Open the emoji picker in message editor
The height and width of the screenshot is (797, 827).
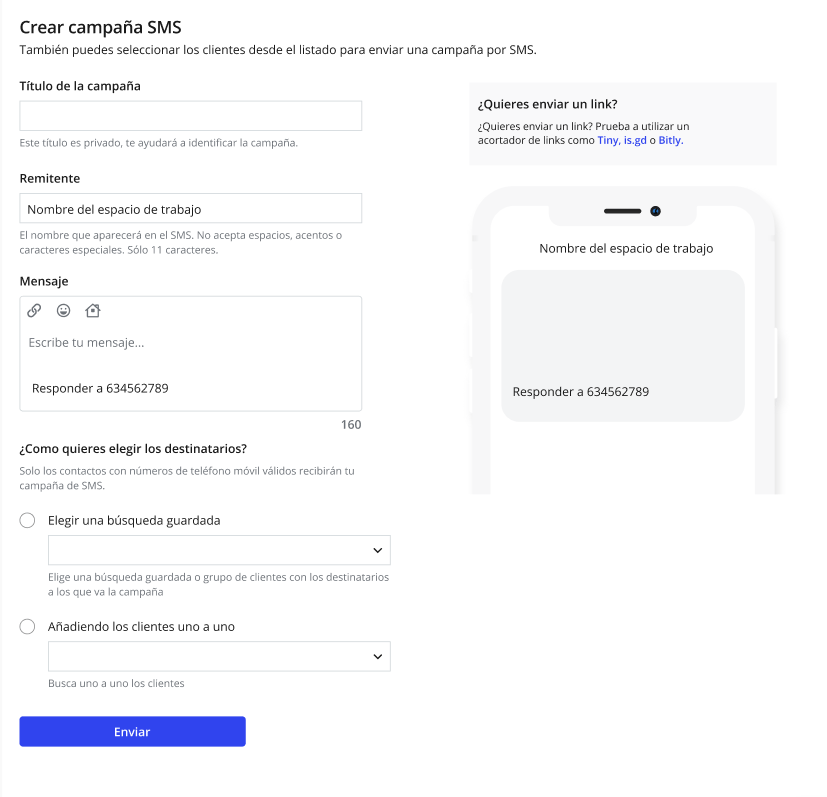[63, 311]
